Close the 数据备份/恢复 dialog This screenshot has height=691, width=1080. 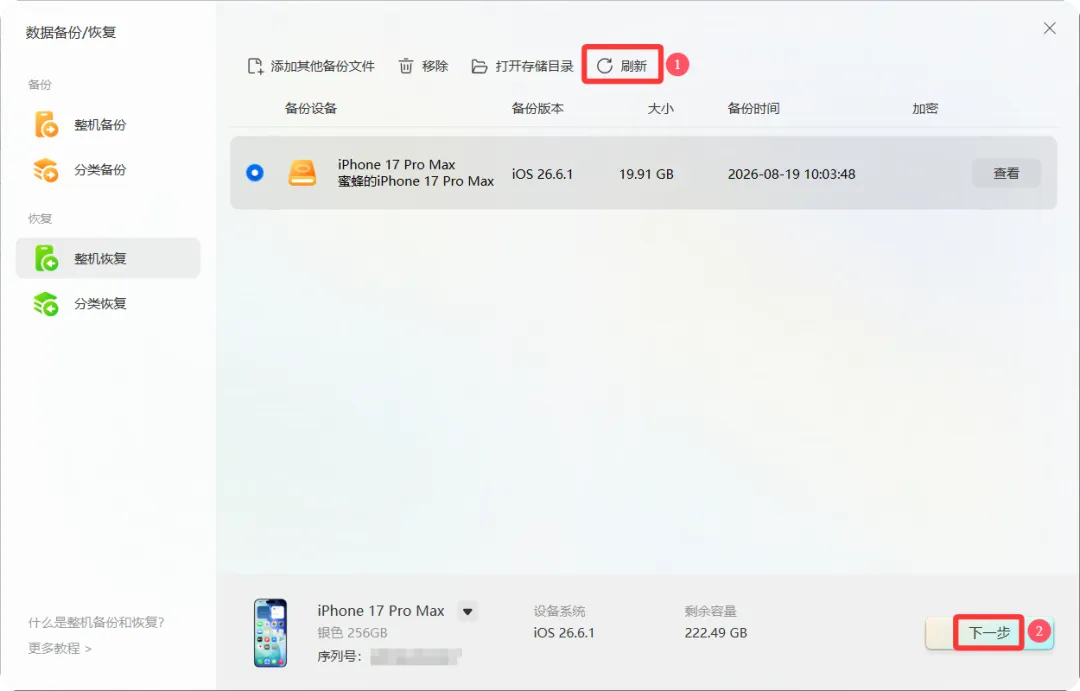click(x=1050, y=28)
